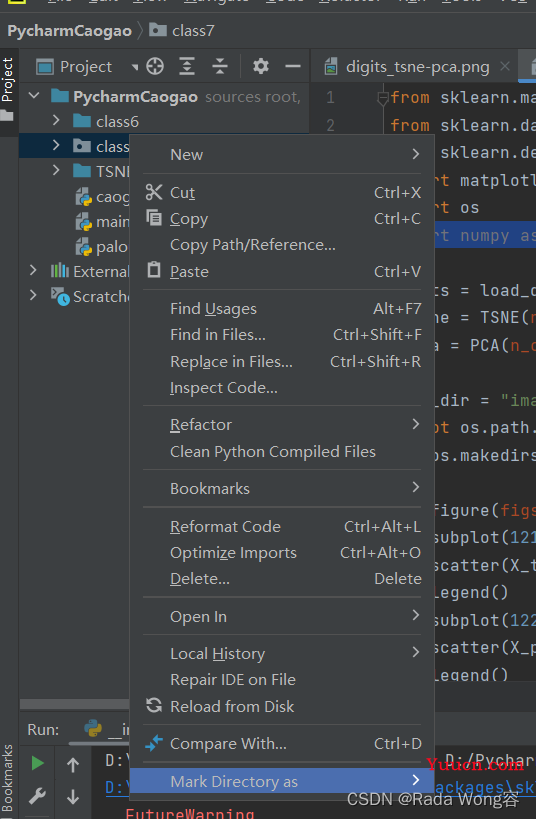Click the Project vertical side tab
This screenshot has height=819, width=536.
8,79
